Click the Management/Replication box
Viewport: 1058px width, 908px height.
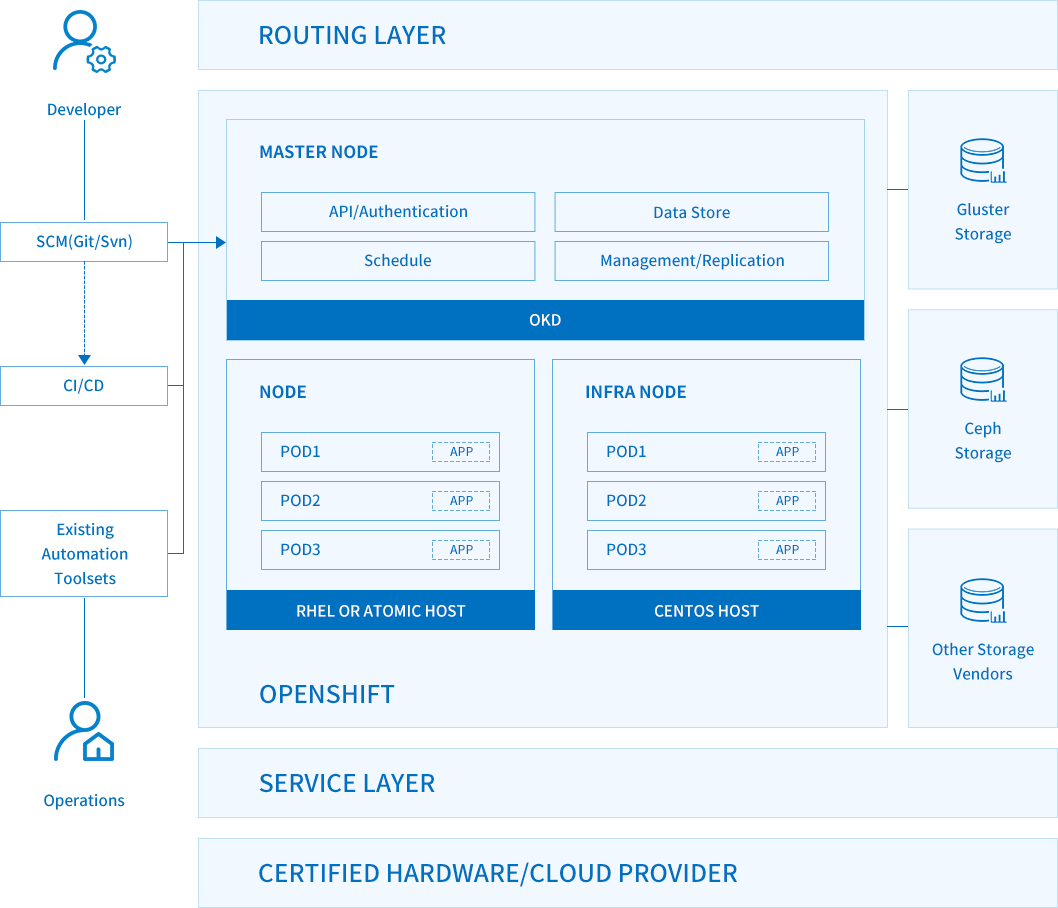click(692, 261)
